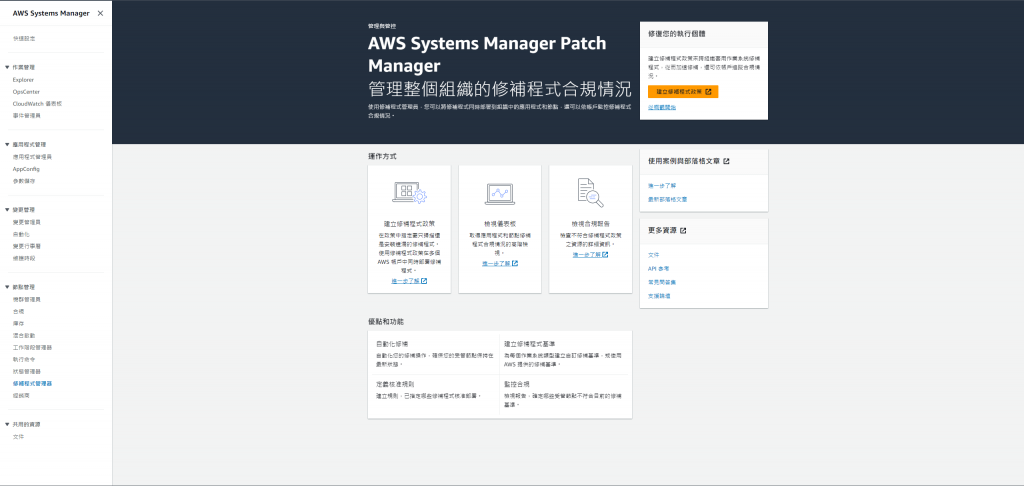Open 庫存 in the sidebar
This screenshot has width=1024, height=486.
click(x=18, y=323)
